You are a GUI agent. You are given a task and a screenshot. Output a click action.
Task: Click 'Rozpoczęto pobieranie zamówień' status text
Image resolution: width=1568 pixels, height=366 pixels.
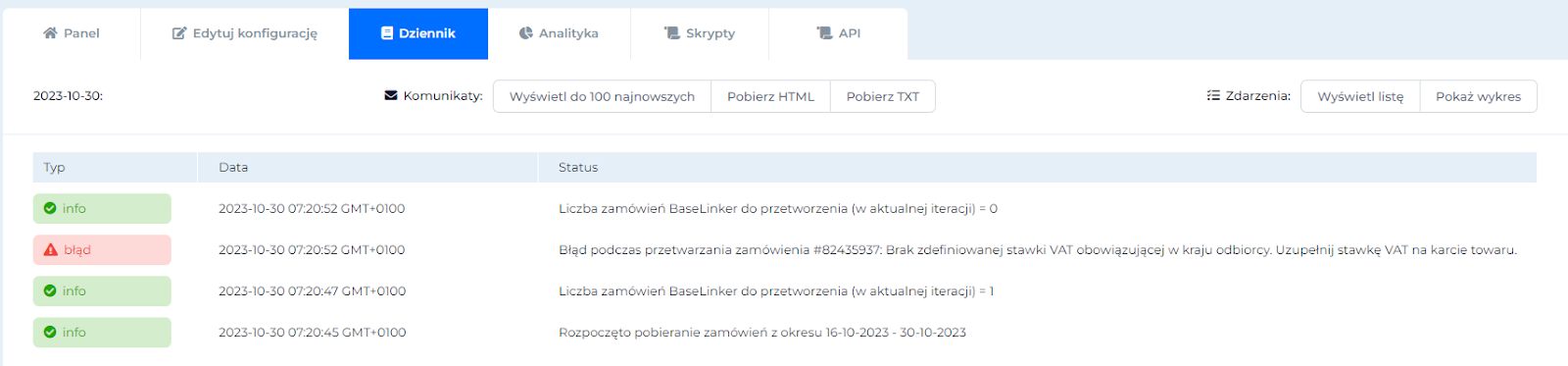[762, 332]
